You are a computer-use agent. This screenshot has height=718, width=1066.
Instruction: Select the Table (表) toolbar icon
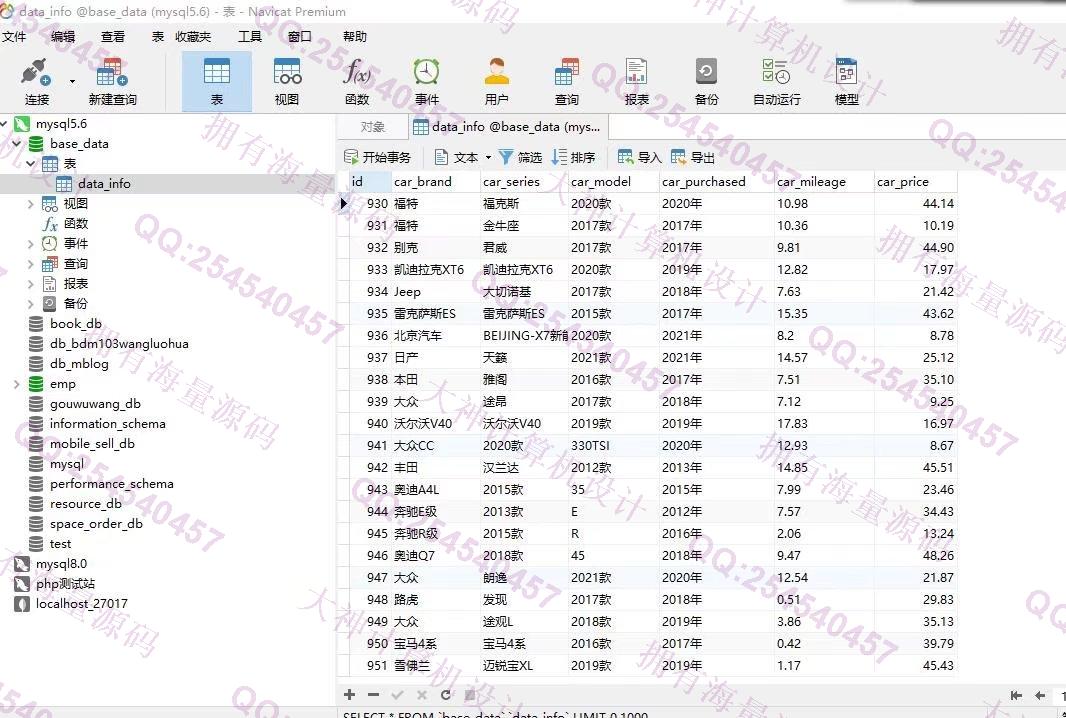pos(217,81)
